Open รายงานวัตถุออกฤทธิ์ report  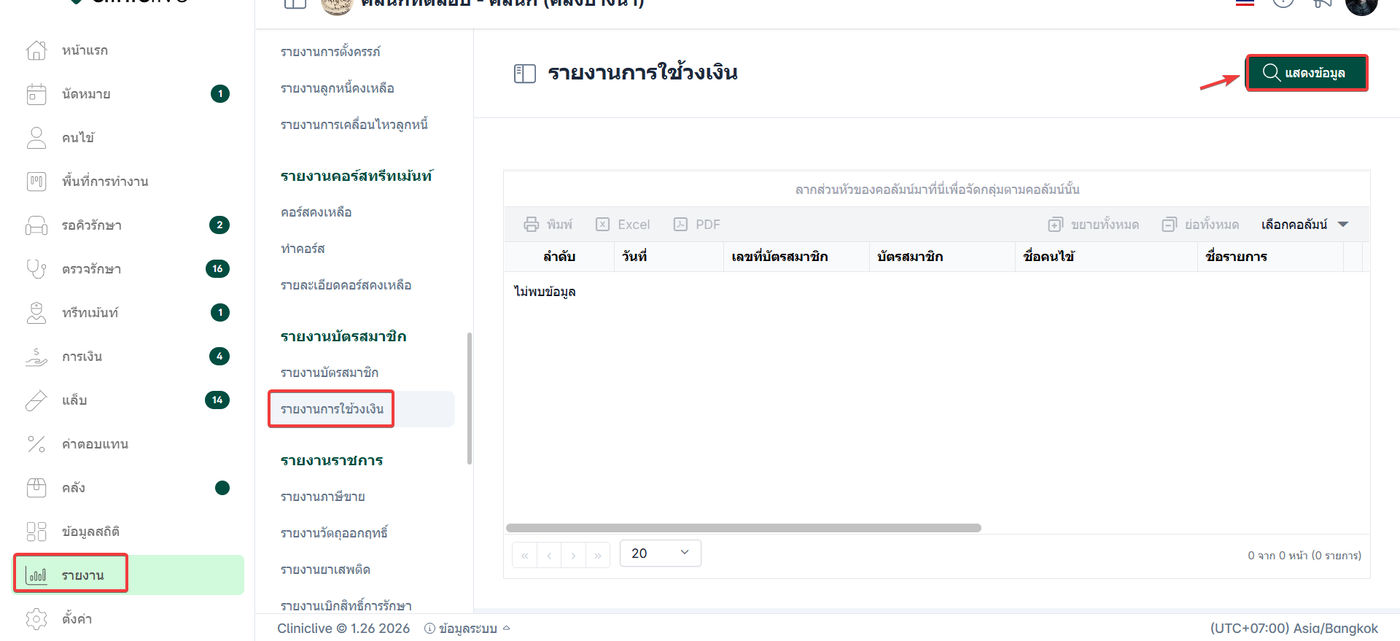(x=334, y=533)
